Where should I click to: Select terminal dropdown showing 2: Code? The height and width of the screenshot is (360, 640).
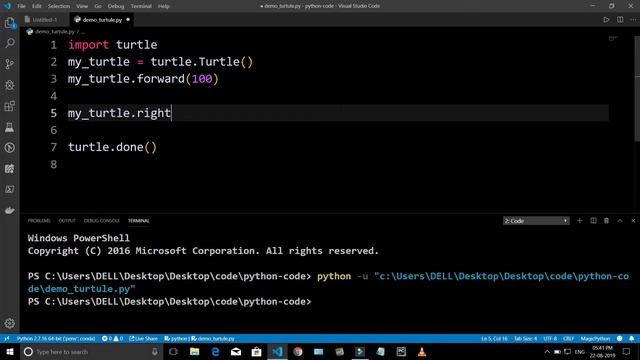pyautogui.click(x=536, y=221)
